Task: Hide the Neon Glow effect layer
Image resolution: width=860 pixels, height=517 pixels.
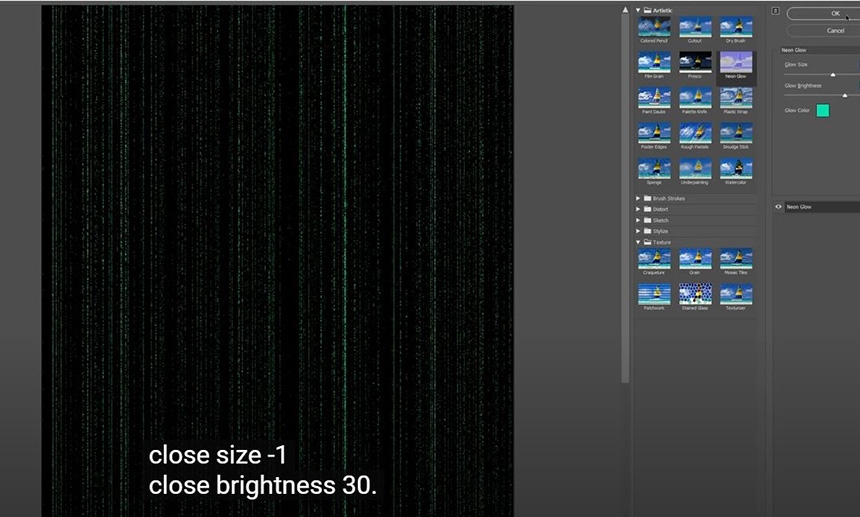Action: point(779,207)
